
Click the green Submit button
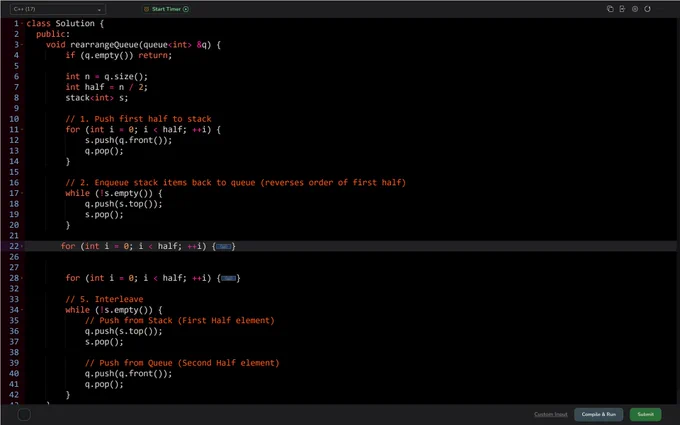(x=645, y=414)
